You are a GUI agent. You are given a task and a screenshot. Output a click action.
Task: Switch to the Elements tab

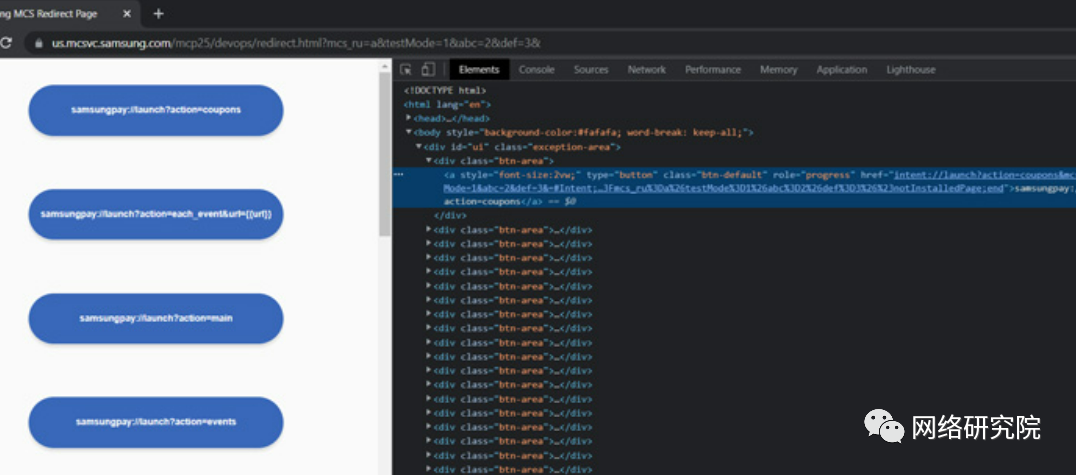tap(479, 69)
